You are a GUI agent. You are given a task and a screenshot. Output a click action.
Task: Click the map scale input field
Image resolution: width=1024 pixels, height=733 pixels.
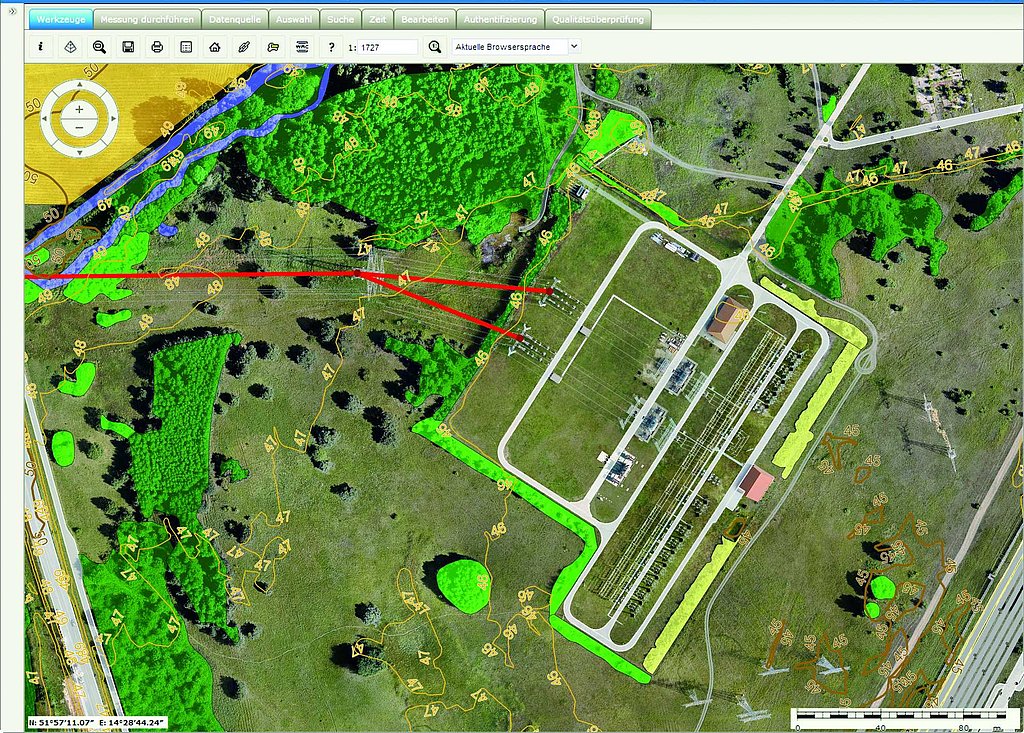tap(389, 47)
